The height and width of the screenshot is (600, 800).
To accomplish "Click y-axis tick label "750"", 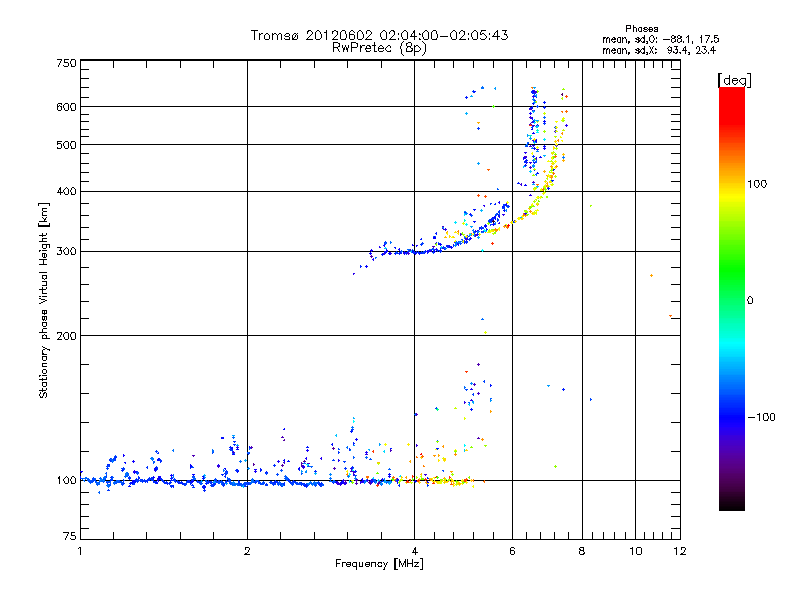I will coord(66,63).
